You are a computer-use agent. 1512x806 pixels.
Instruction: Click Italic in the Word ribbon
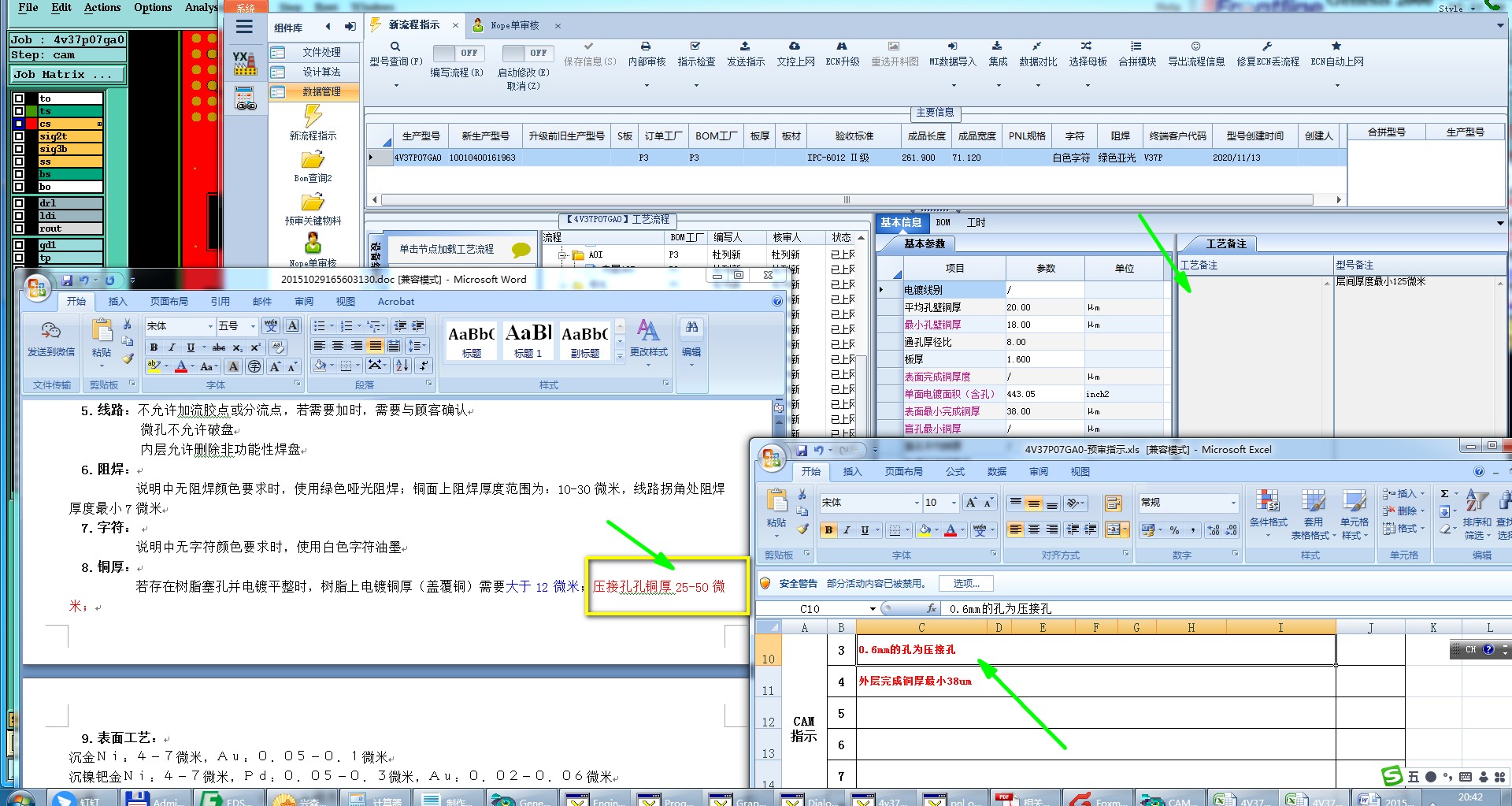coord(172,347)
